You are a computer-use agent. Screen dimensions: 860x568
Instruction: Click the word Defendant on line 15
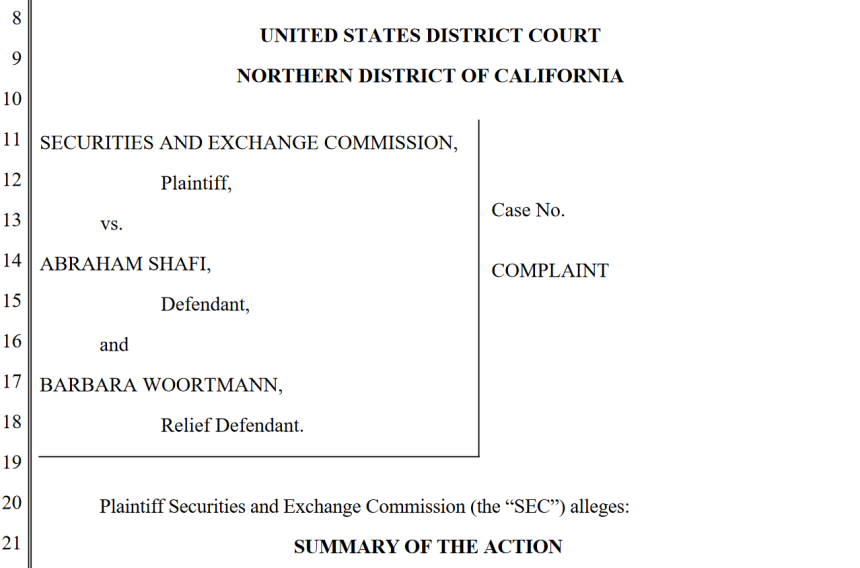205,304
